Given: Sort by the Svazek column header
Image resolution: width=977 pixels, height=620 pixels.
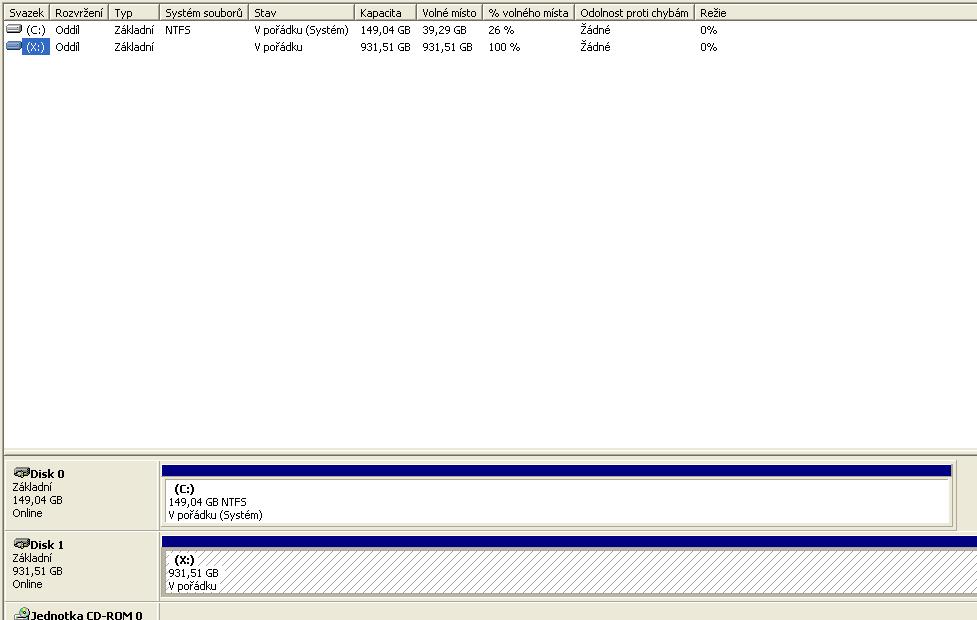Looking at the screenshot, I should coord(27,12).
